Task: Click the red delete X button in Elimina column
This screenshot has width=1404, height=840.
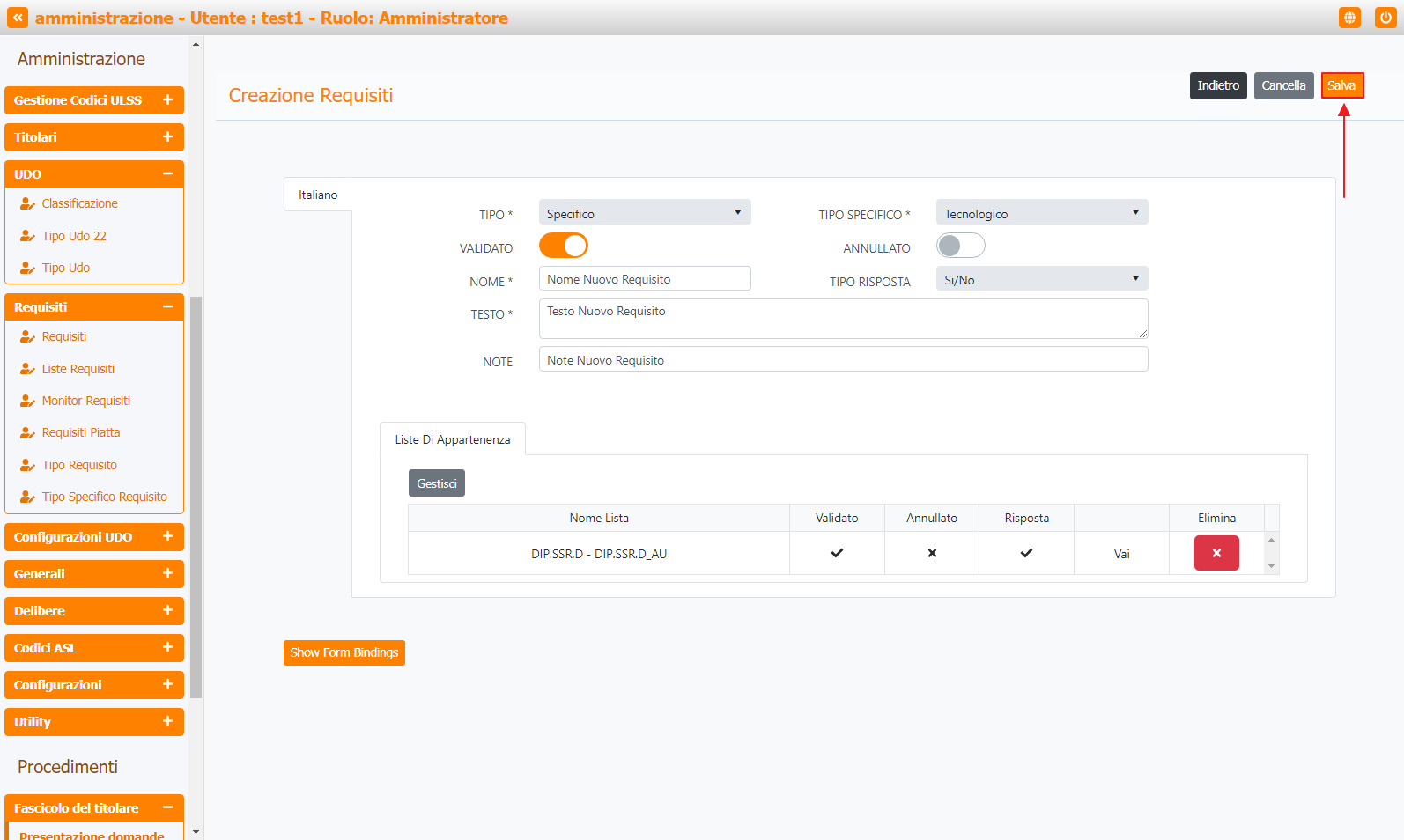Action: click(x=1216, y=553)
